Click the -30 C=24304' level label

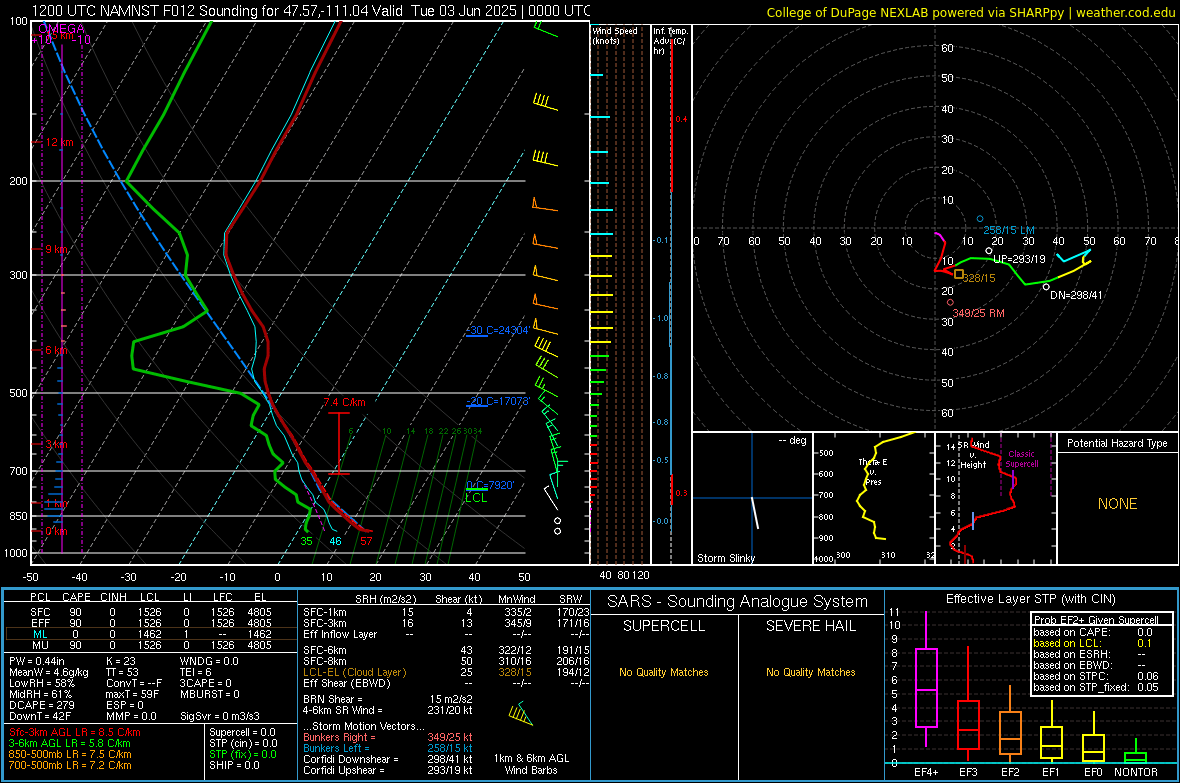pyautogui.click(x=498, y=330)
